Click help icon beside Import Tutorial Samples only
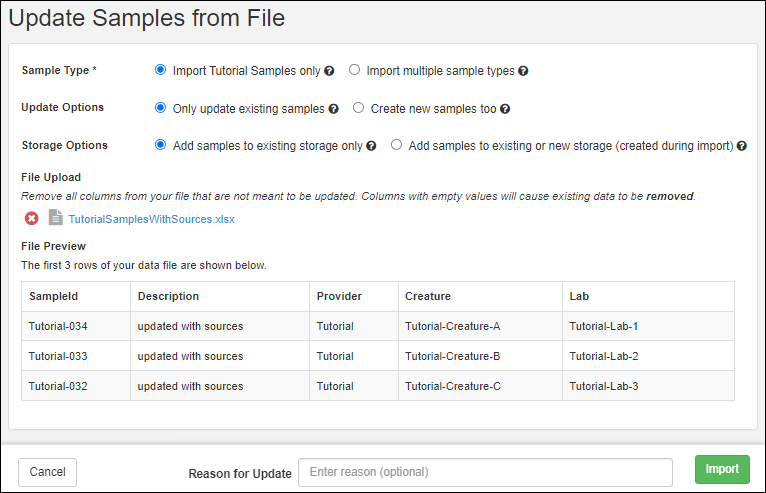 [329, 71]
